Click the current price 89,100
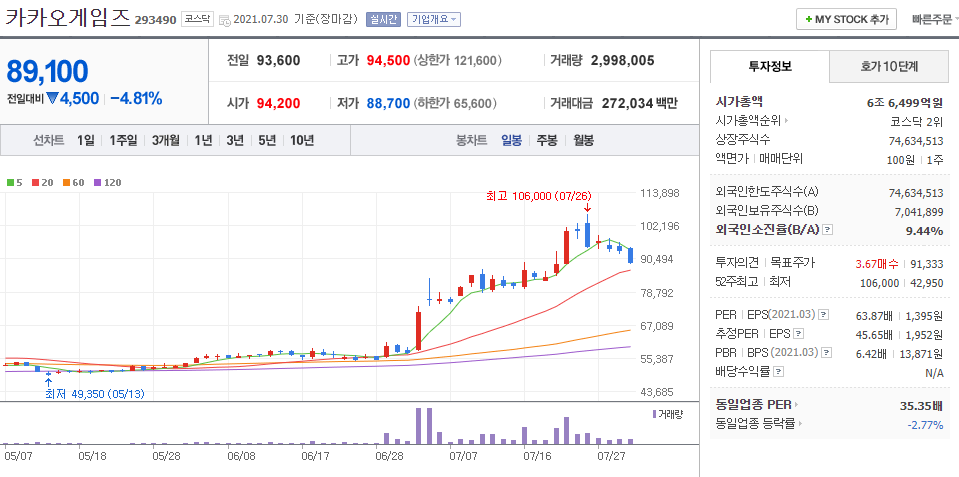Viewport: 959px width, 477px height. 48,72
